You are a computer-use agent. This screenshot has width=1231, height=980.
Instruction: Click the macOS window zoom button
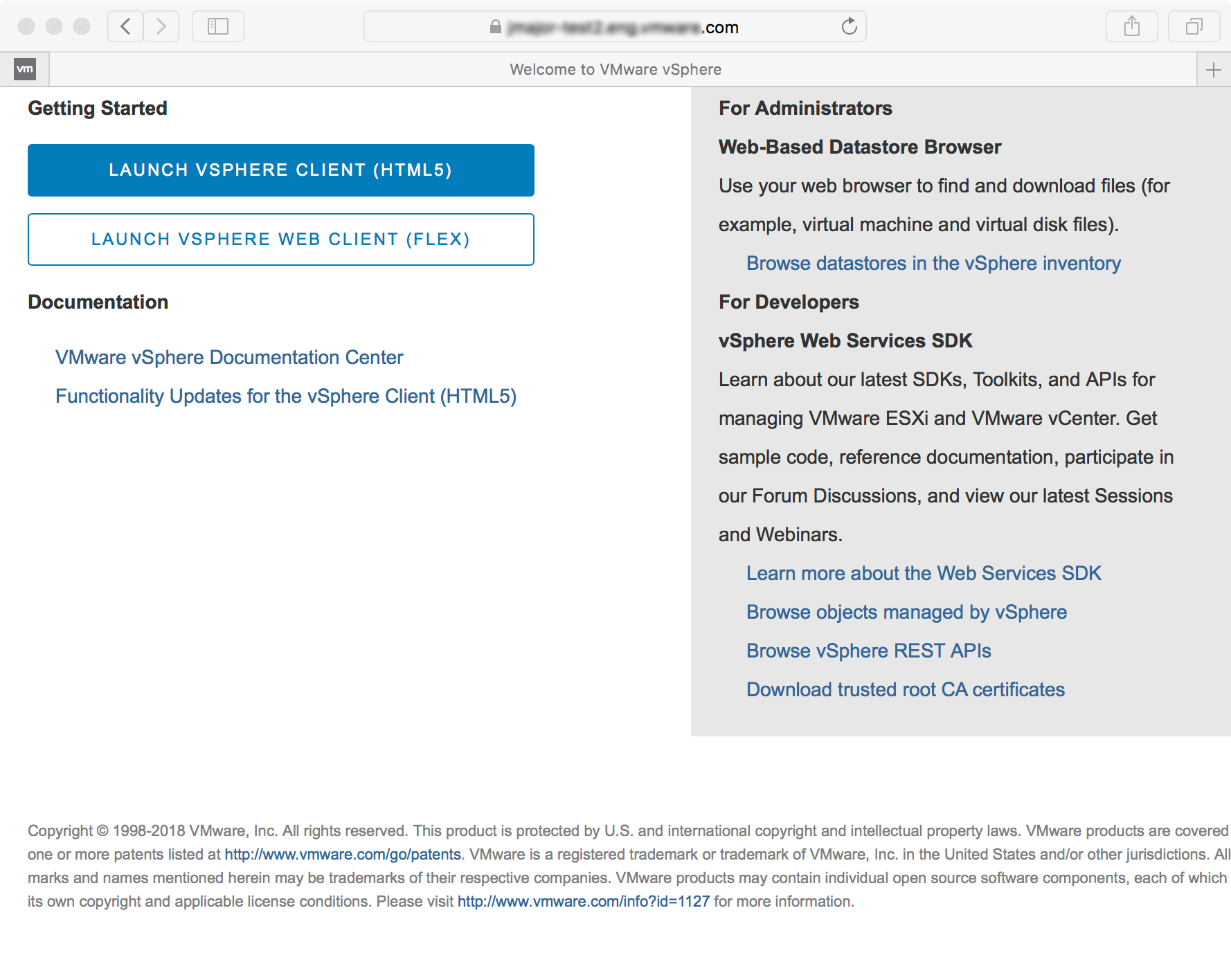tap(82, 26)
